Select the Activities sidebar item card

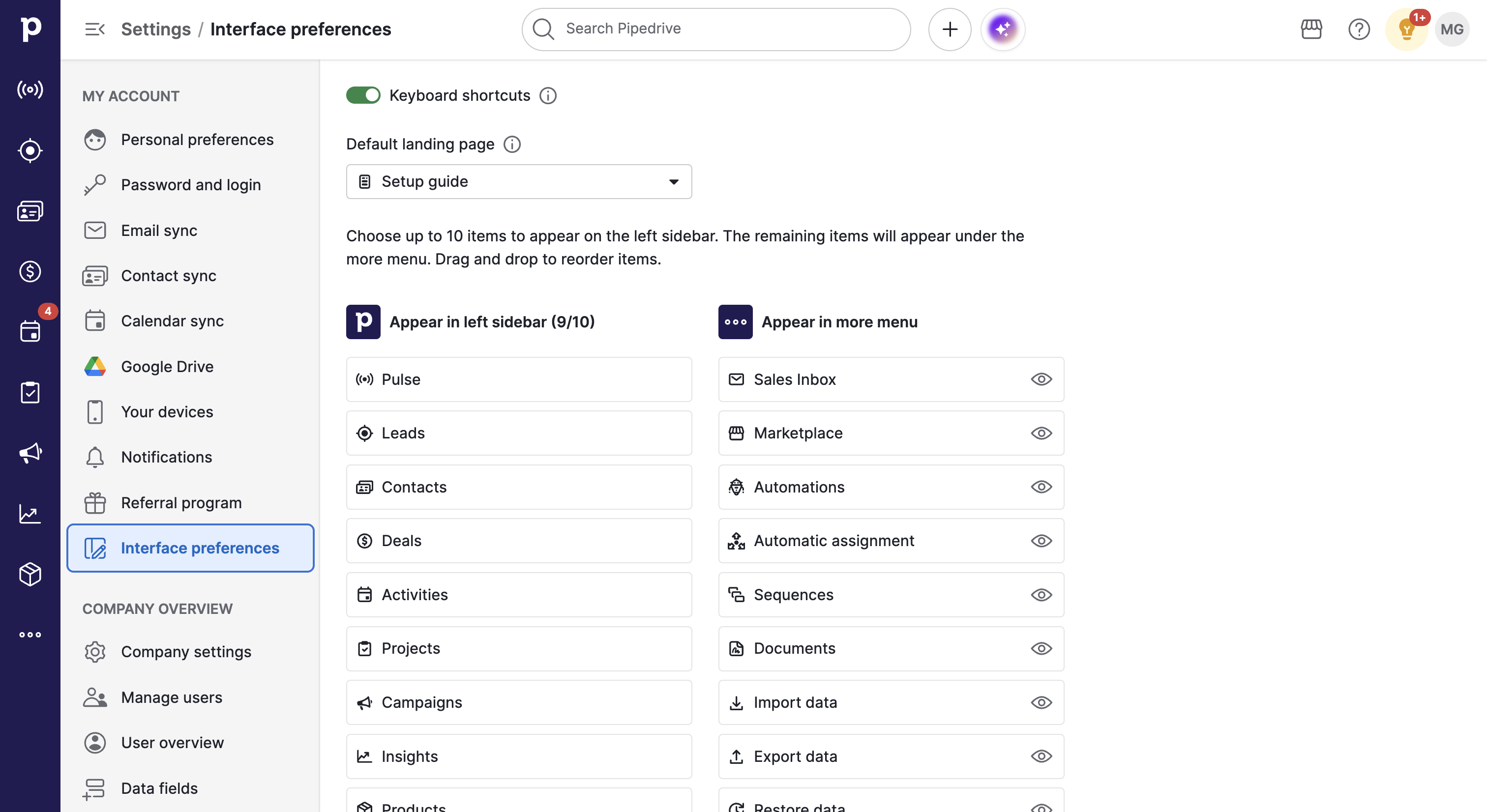click(519, 595)
